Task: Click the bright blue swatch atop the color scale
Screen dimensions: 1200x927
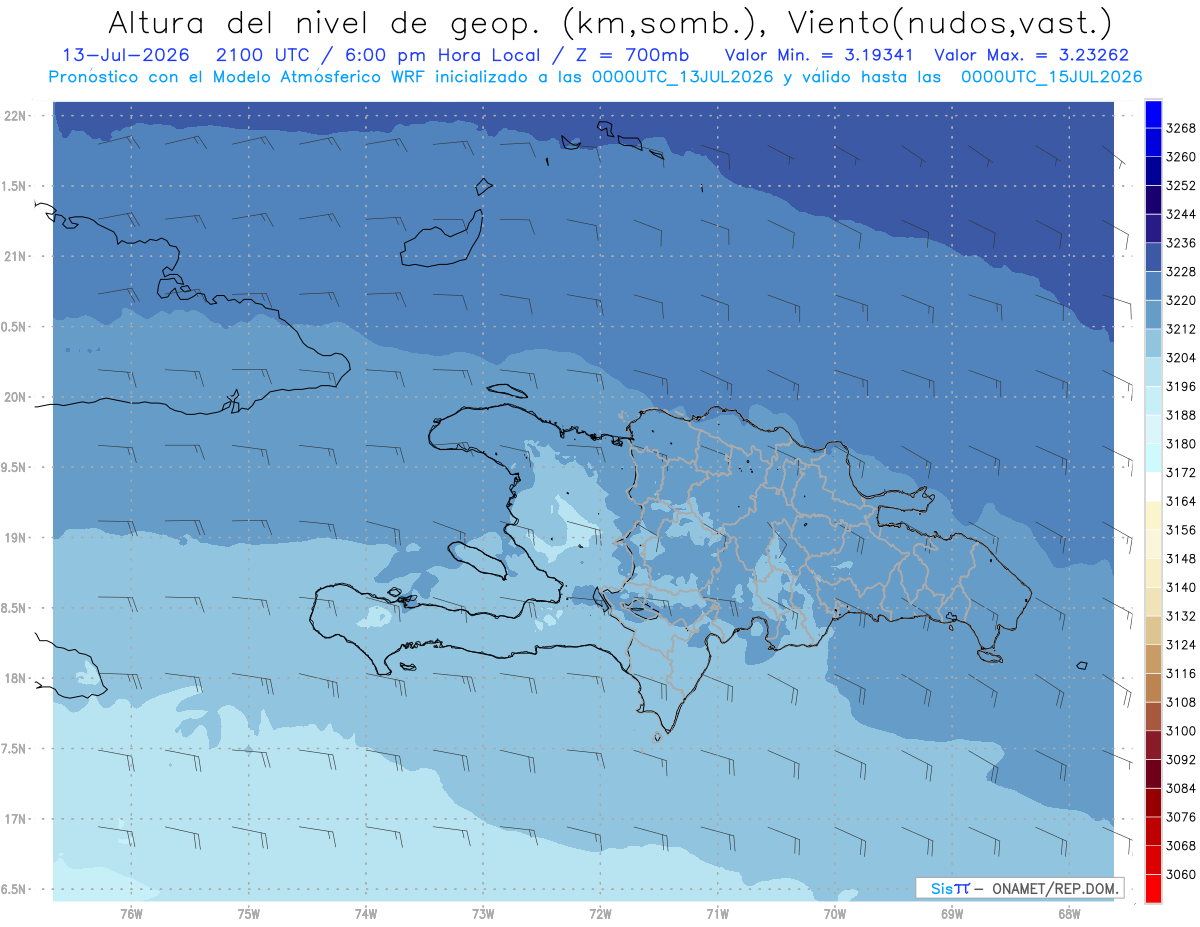Action: [1153, 114]
